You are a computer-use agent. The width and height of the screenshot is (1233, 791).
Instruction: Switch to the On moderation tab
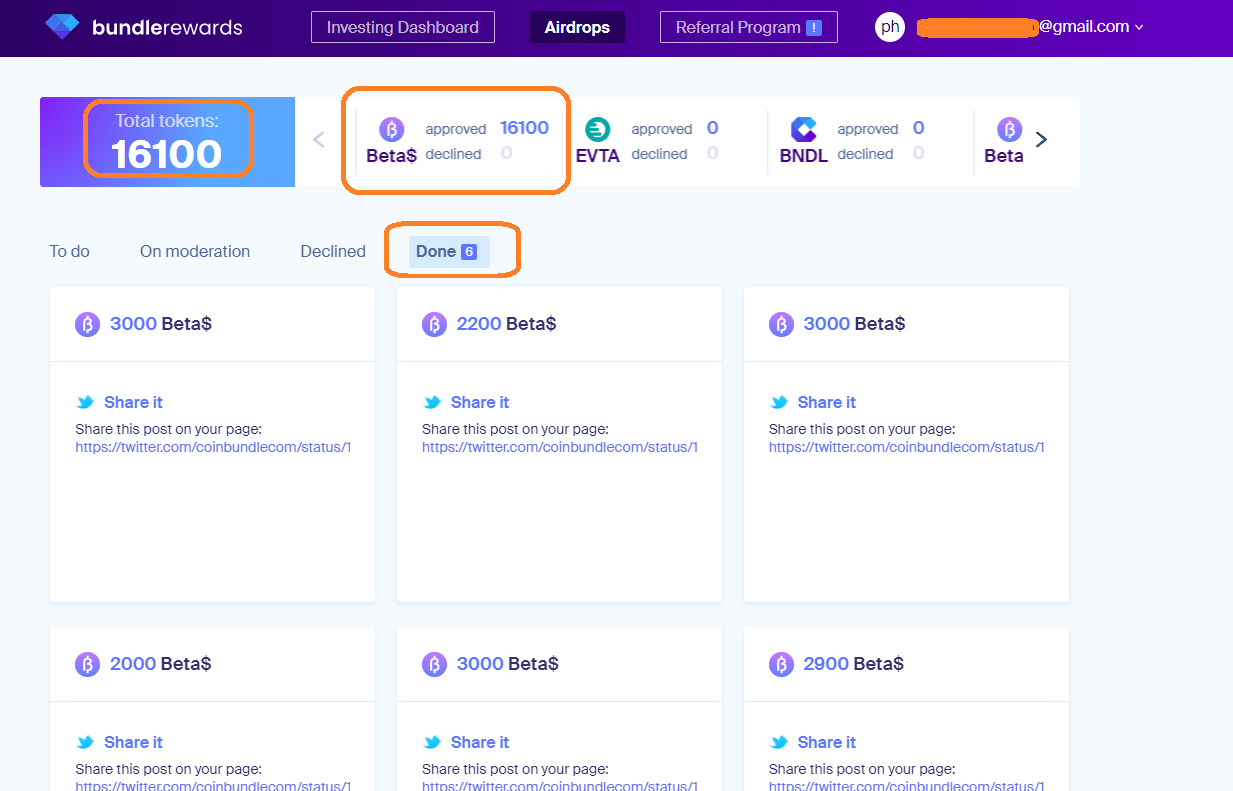coord(195,251)
